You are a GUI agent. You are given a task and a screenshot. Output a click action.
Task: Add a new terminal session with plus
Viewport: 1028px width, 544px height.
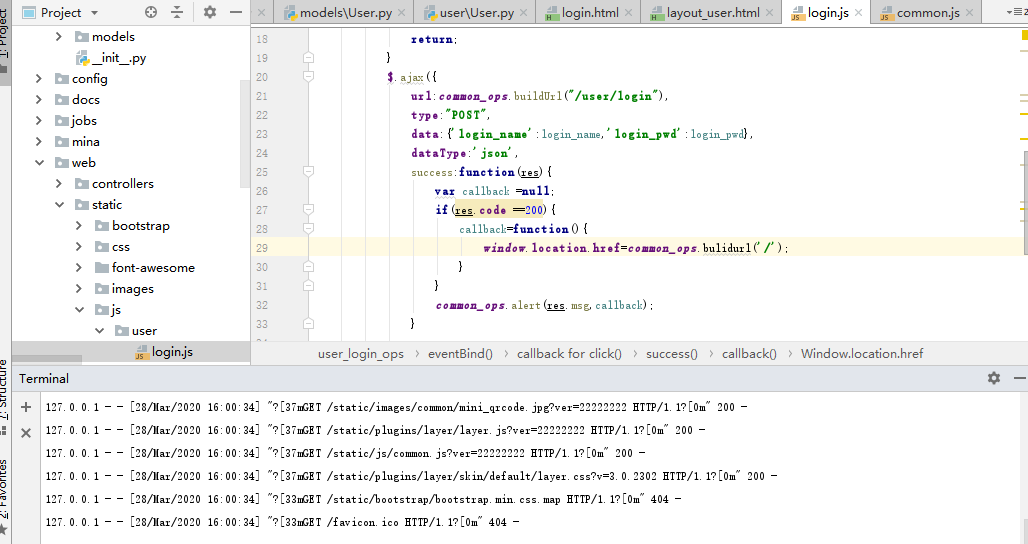tap(26, 407)
